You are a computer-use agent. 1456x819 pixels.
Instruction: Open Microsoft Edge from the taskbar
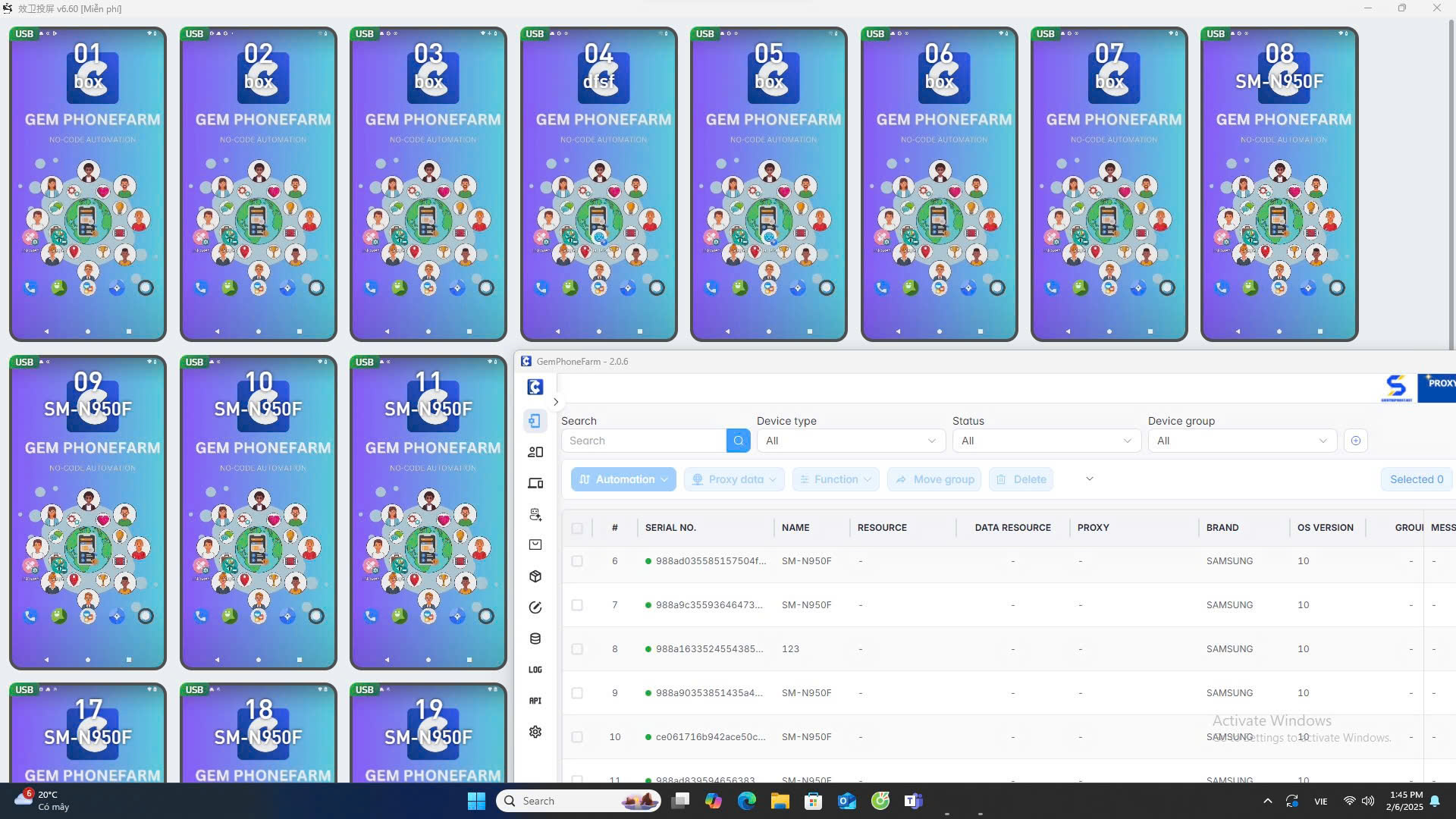coord(746,801)
